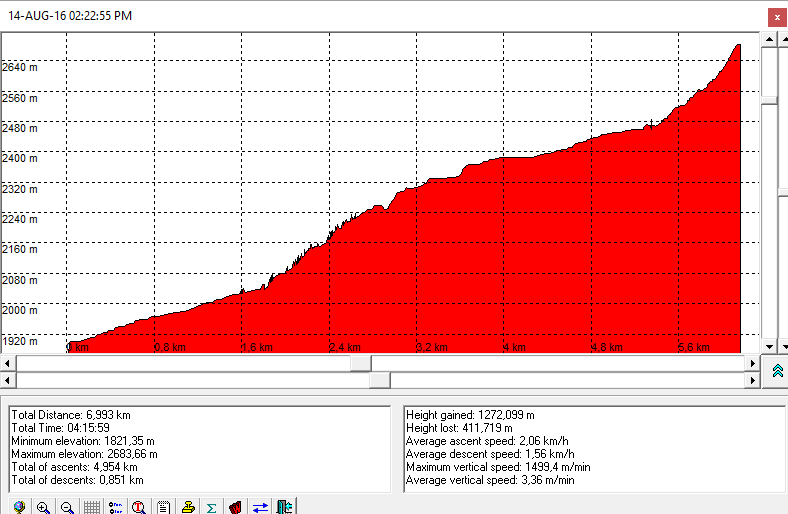Screen dimensions: 788x514
Task: Click the upper horizontal scrollbar right arrow
Action: [753, 362]
